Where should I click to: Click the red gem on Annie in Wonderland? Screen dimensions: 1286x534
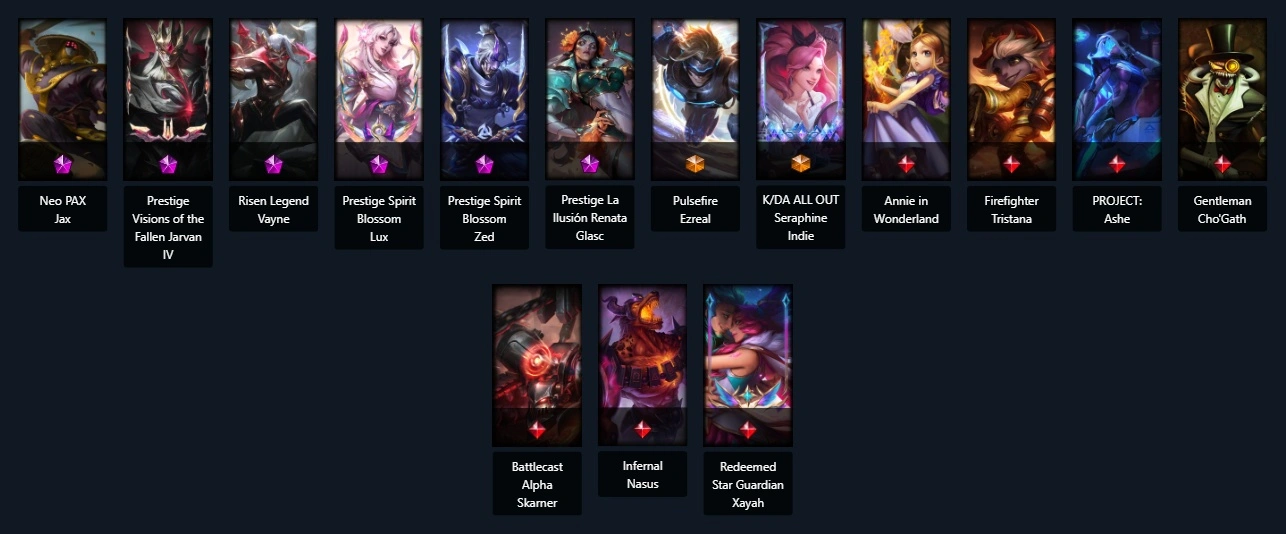click(906, 163)
